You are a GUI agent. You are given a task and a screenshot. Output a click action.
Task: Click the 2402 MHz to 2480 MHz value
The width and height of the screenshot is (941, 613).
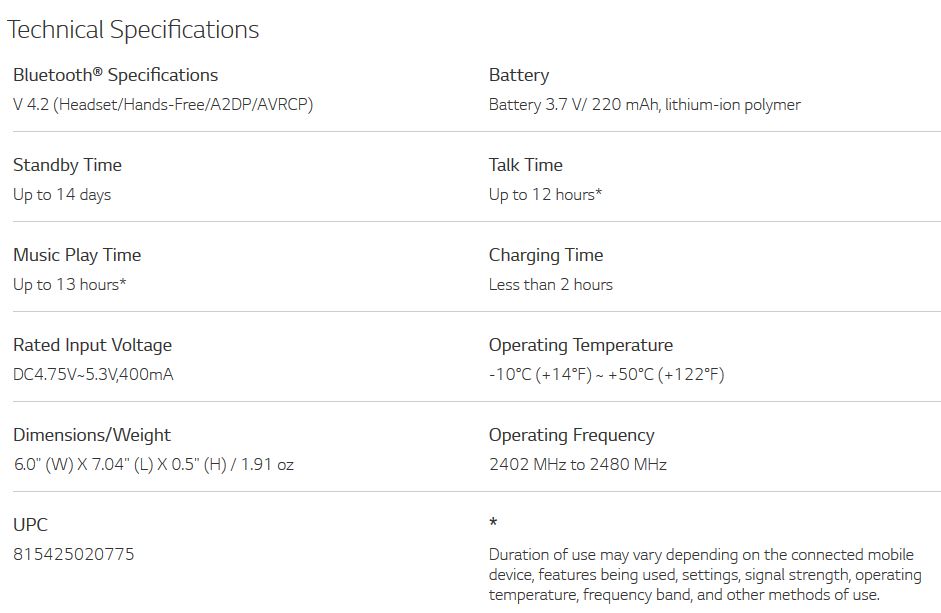point(577,464)
